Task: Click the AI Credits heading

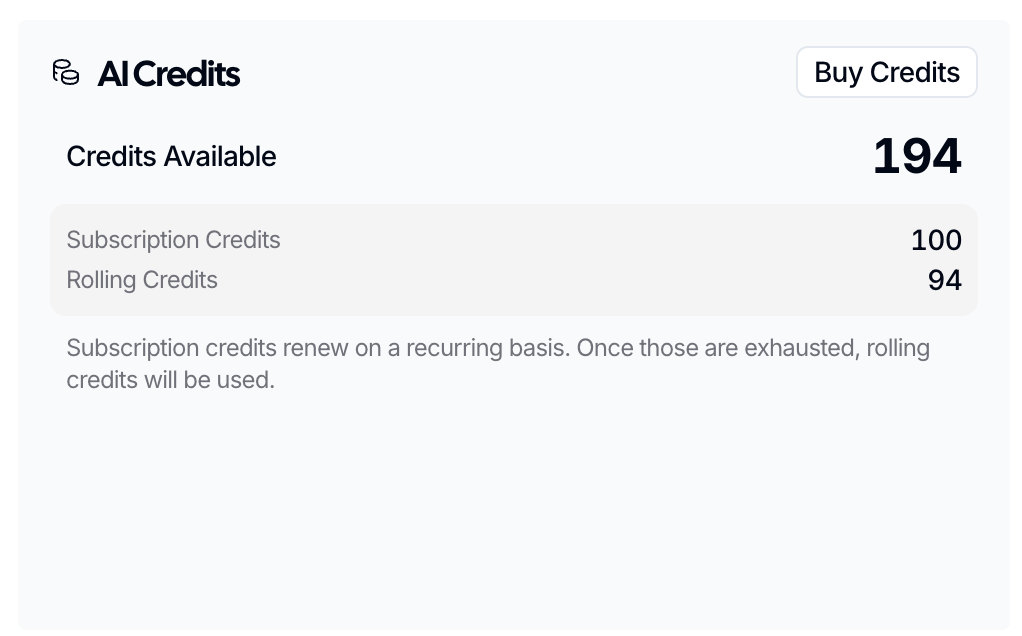Action: point(169,74)
